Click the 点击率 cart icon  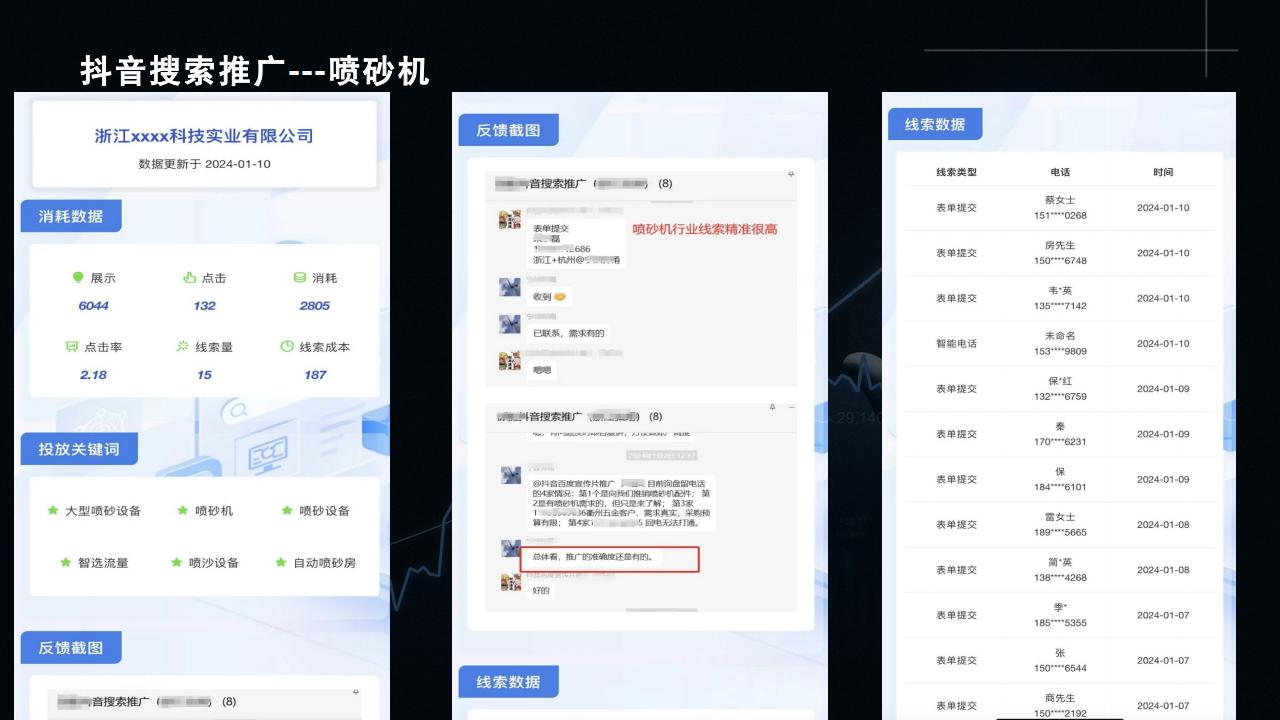click(x=72, y=347)
